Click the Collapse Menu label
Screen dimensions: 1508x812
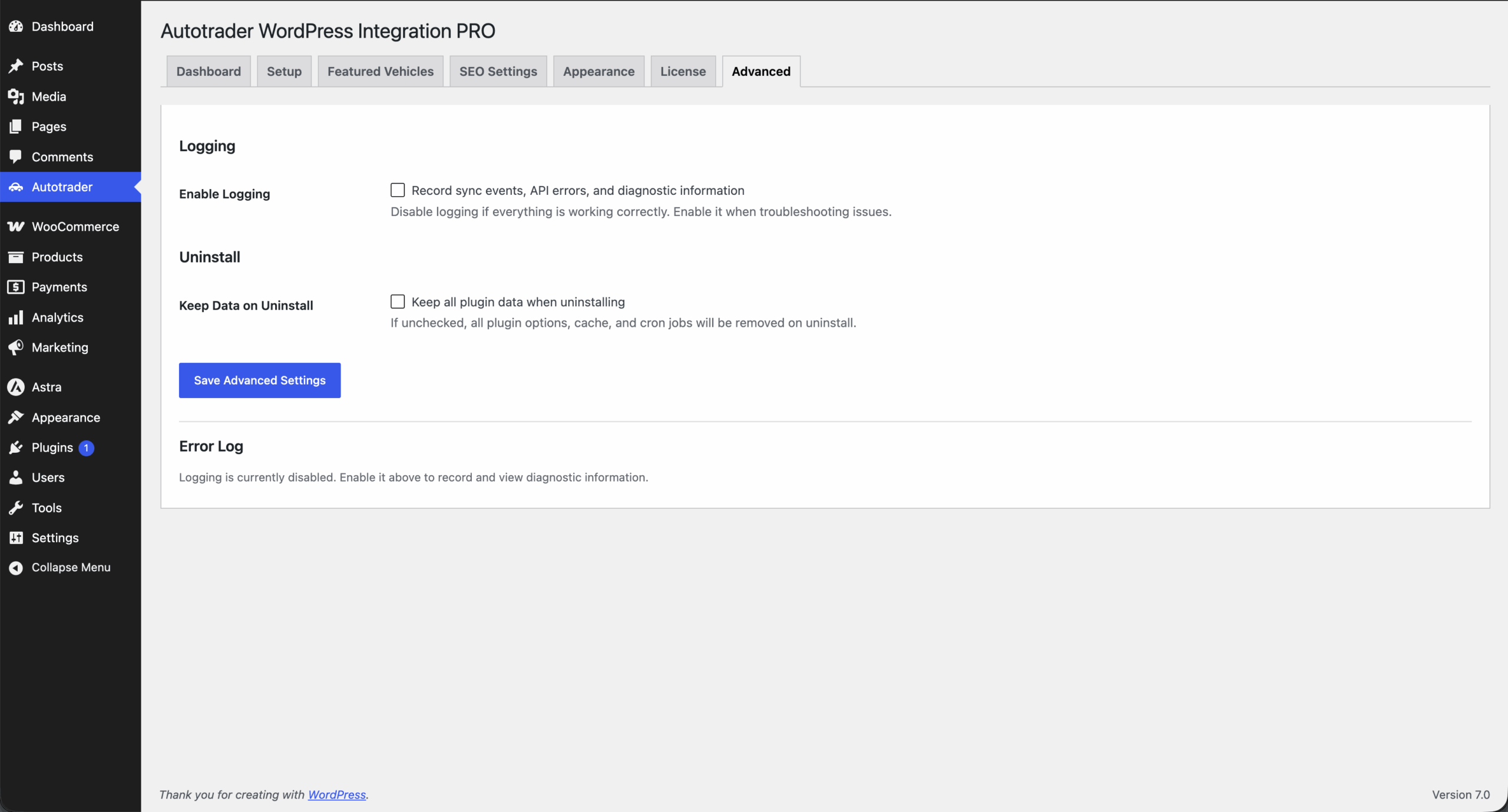tap(71, 568)
